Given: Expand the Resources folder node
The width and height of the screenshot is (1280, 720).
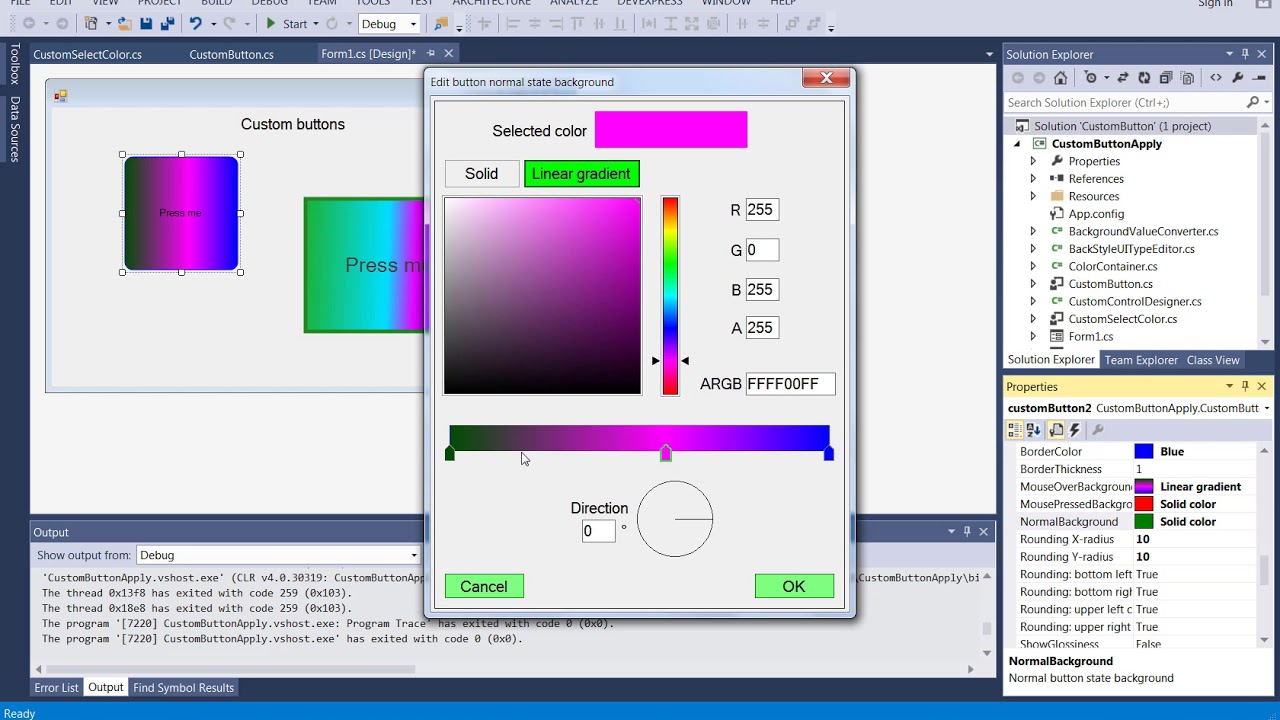Looking at the screenshot, I should [x=1033, y=196].
